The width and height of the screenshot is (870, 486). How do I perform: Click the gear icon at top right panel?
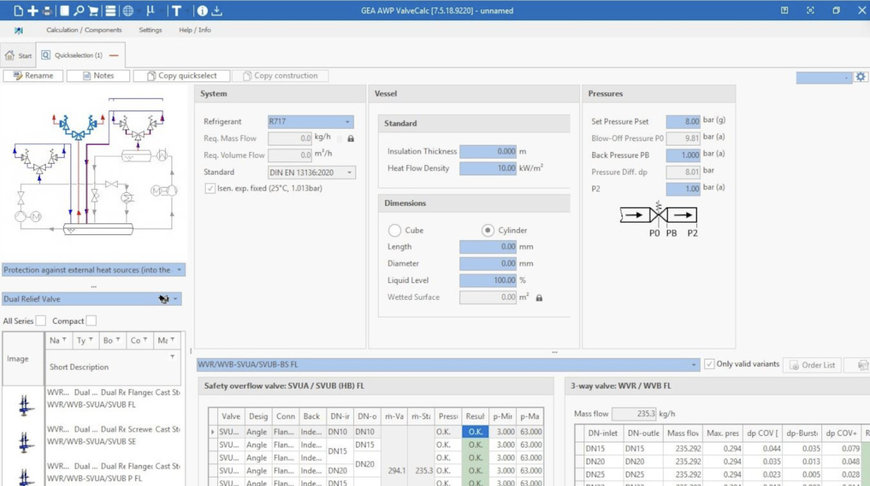point(861,77)
